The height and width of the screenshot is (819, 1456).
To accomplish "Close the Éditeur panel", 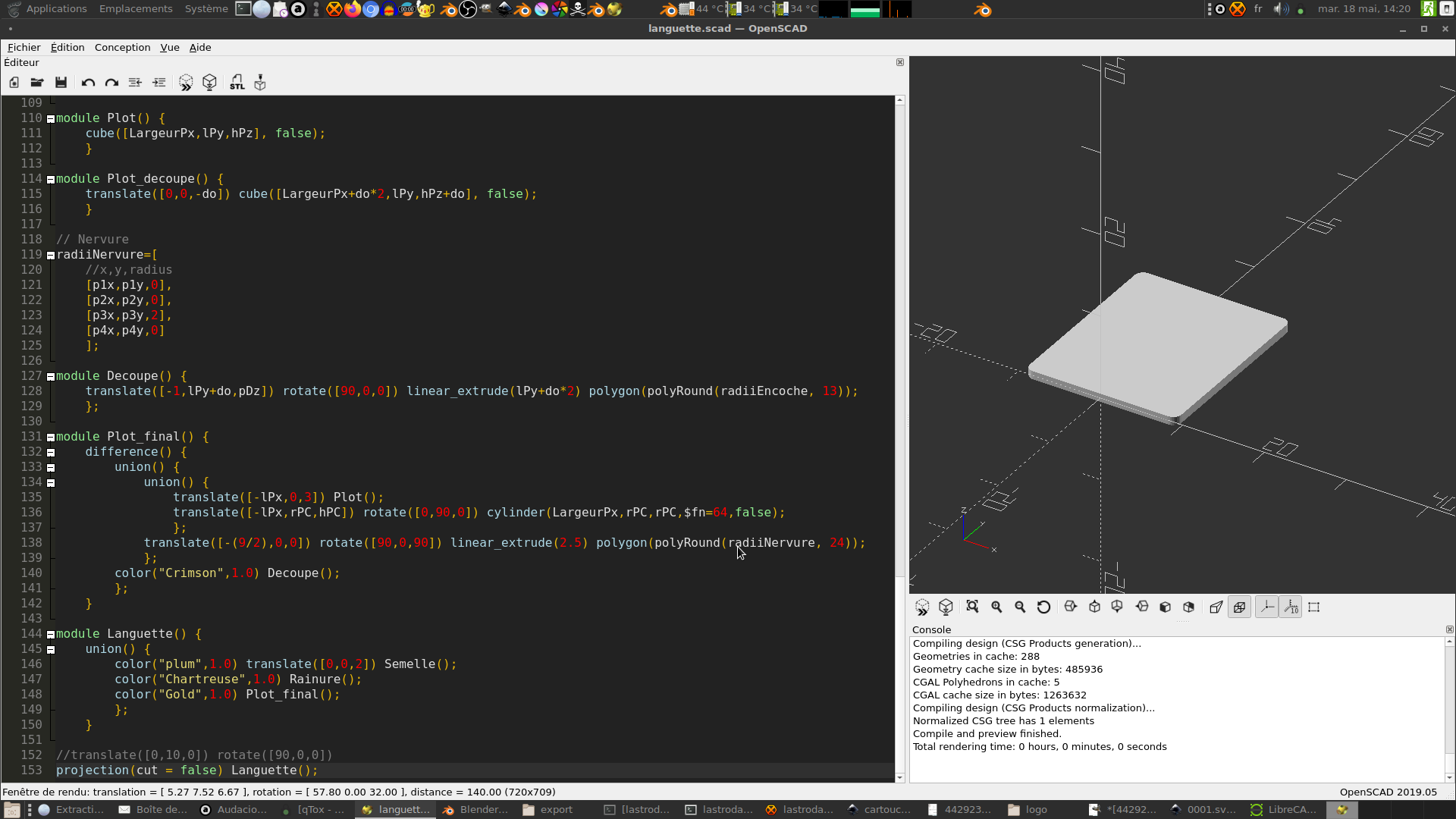I will click(900, 62).
